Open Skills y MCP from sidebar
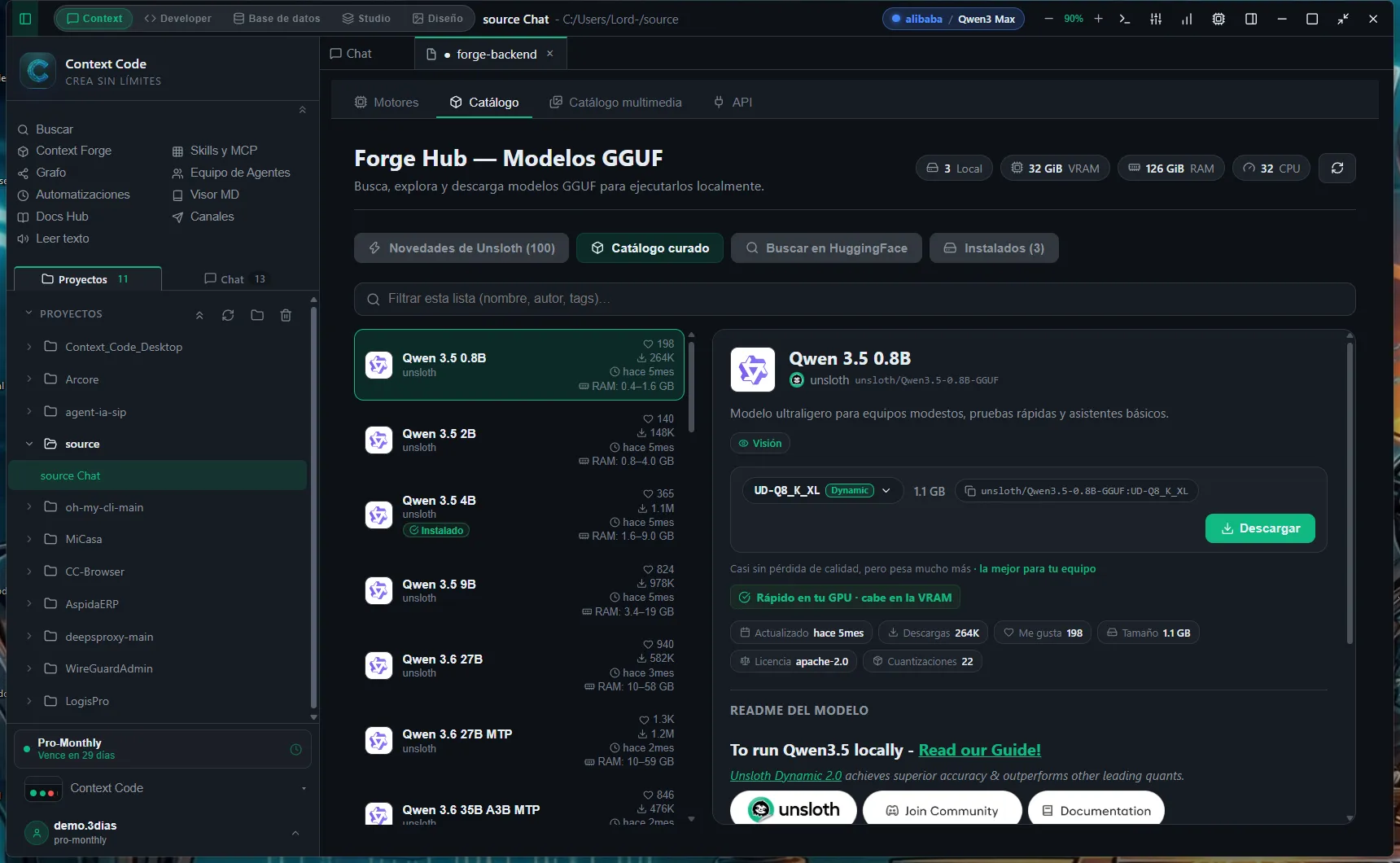Image resolution: width=1400 pixels, height=863 pixels. point(215,151)
